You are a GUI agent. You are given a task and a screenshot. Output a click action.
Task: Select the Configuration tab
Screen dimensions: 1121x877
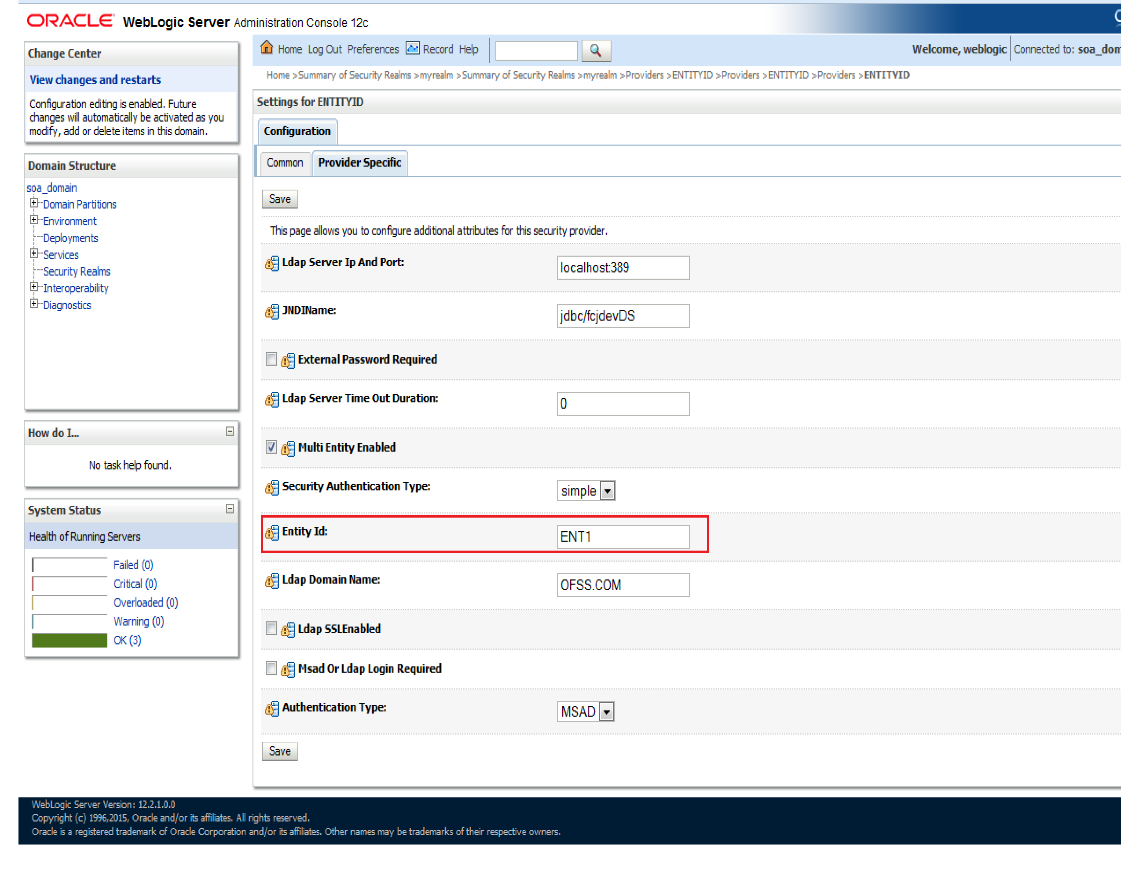[297, 132]
